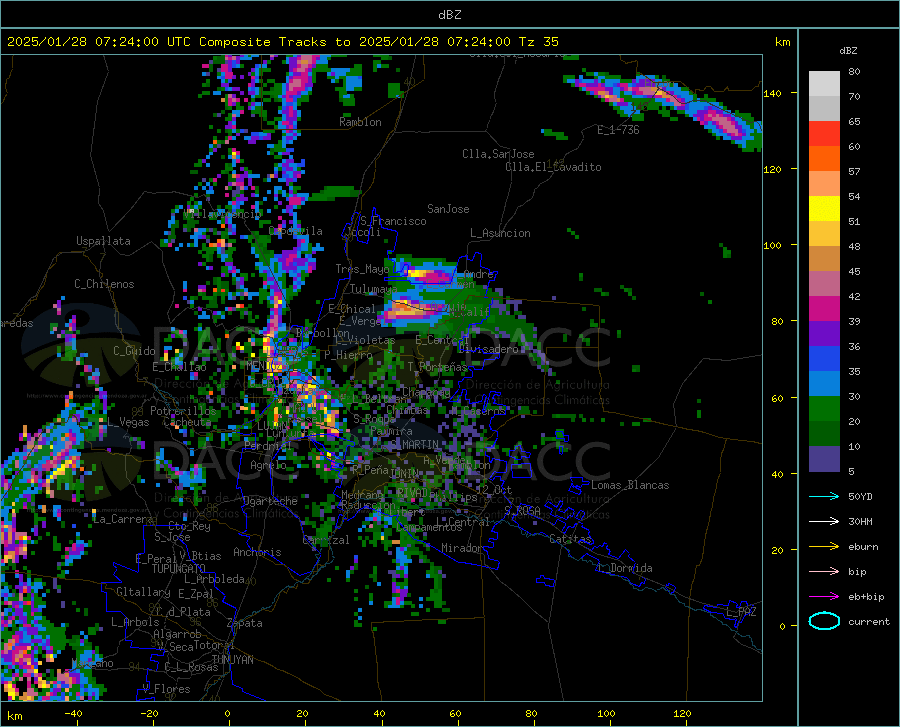Click the salmon 54-57 dBZ swatch

(824, 184)
